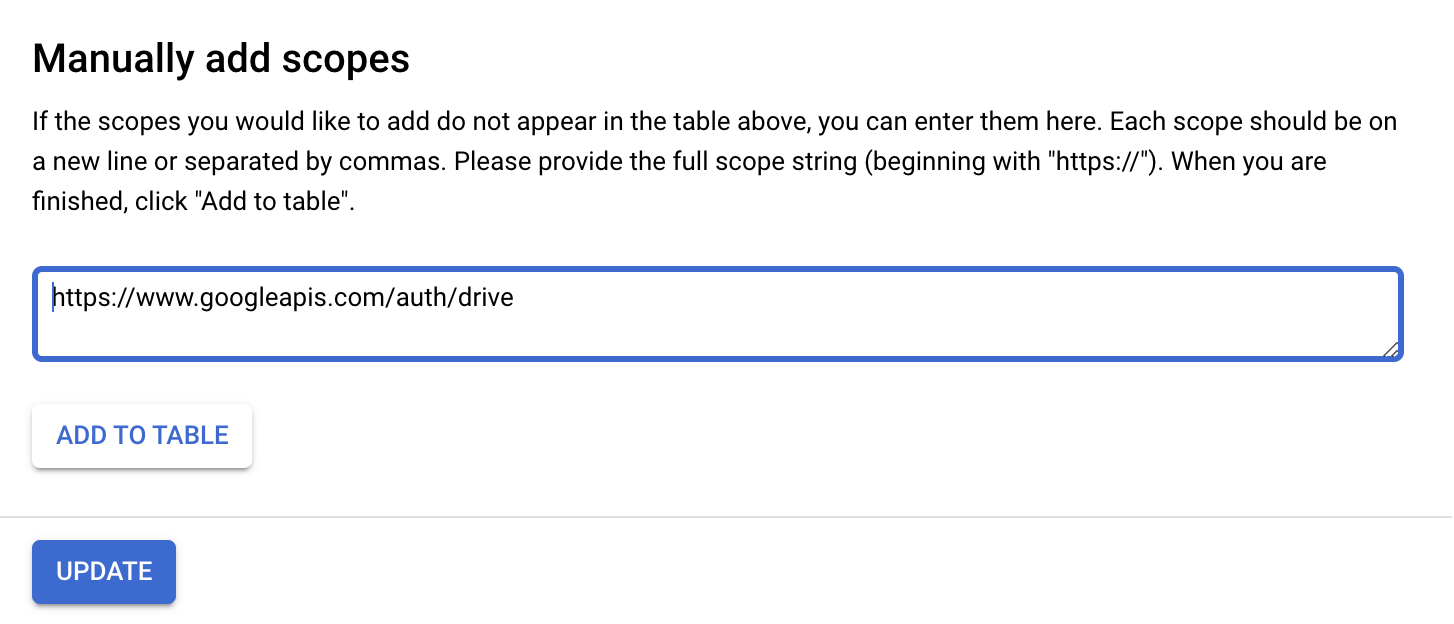Click the quoted "https://" in the instructions
1454x624 pixels.
1092,161
